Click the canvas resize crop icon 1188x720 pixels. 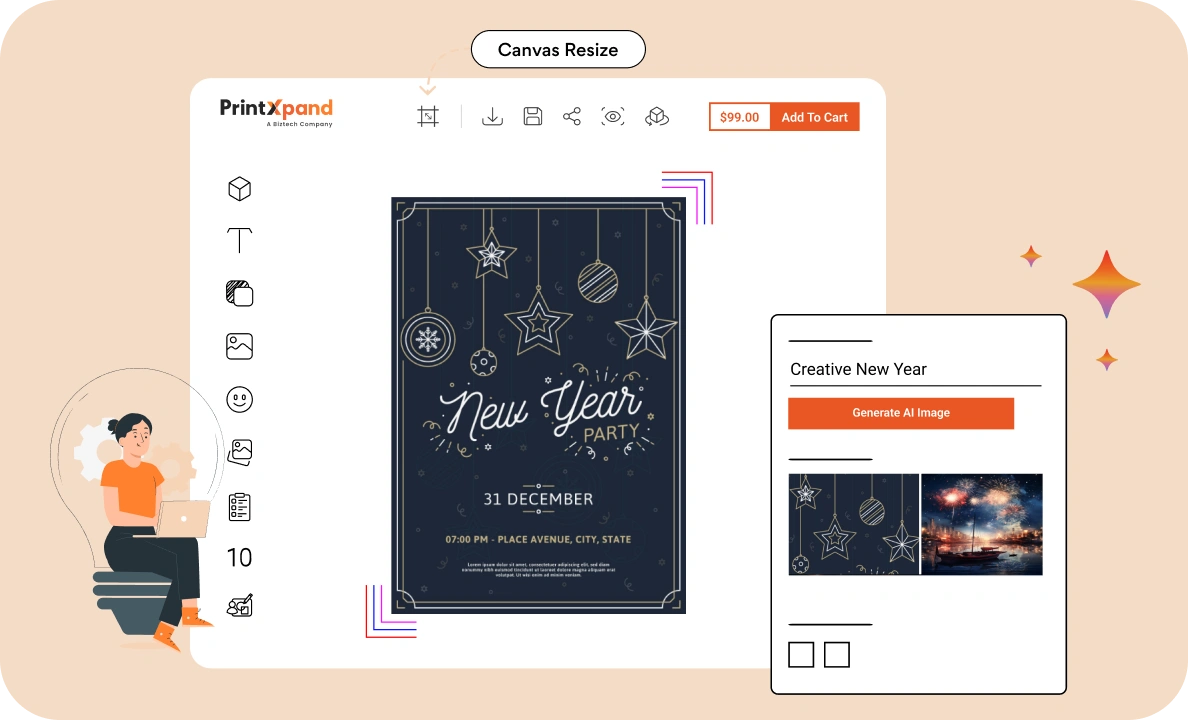[x=428, y=116]
